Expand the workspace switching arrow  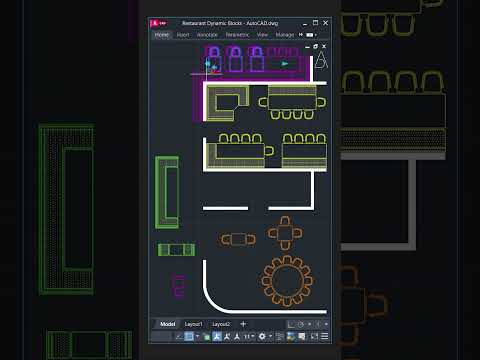click(270, 336)
